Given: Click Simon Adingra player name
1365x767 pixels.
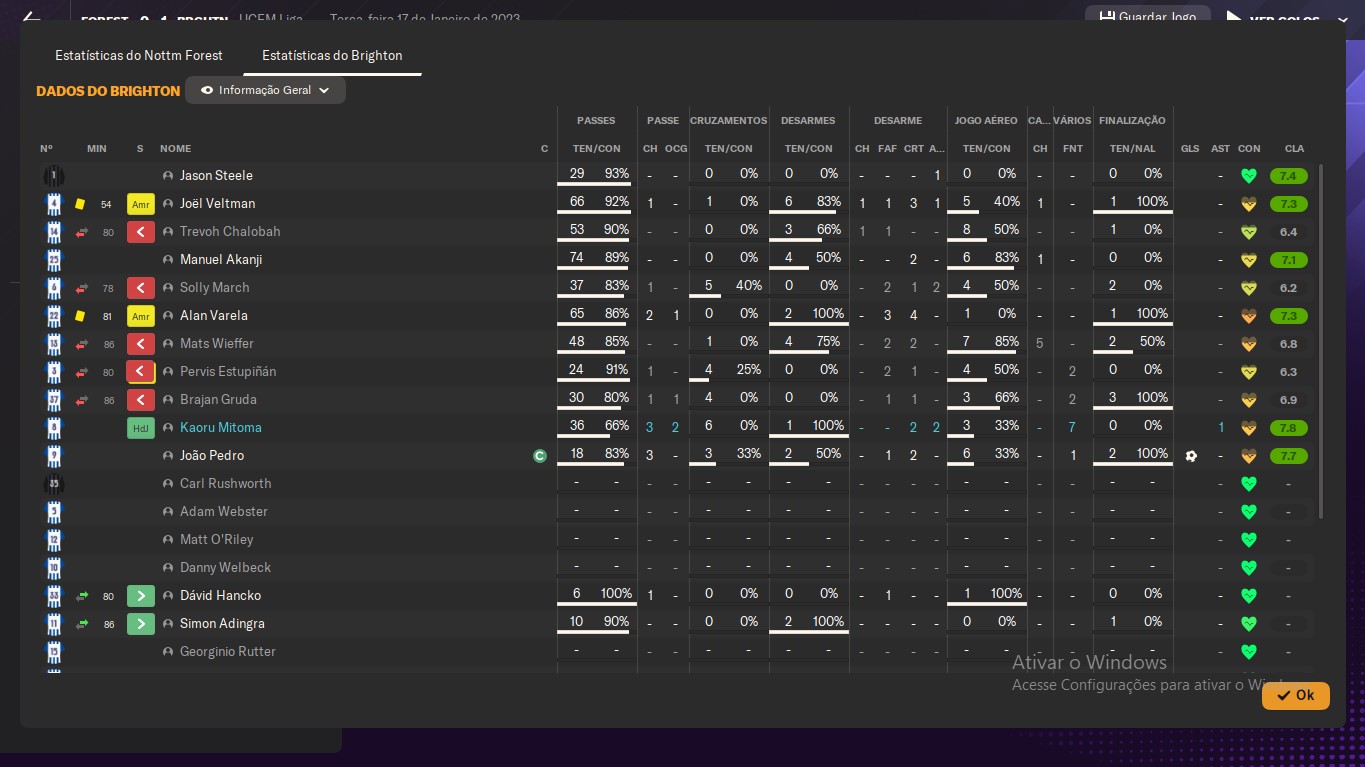Looking at the screenshot, I should tap(221, 624).
